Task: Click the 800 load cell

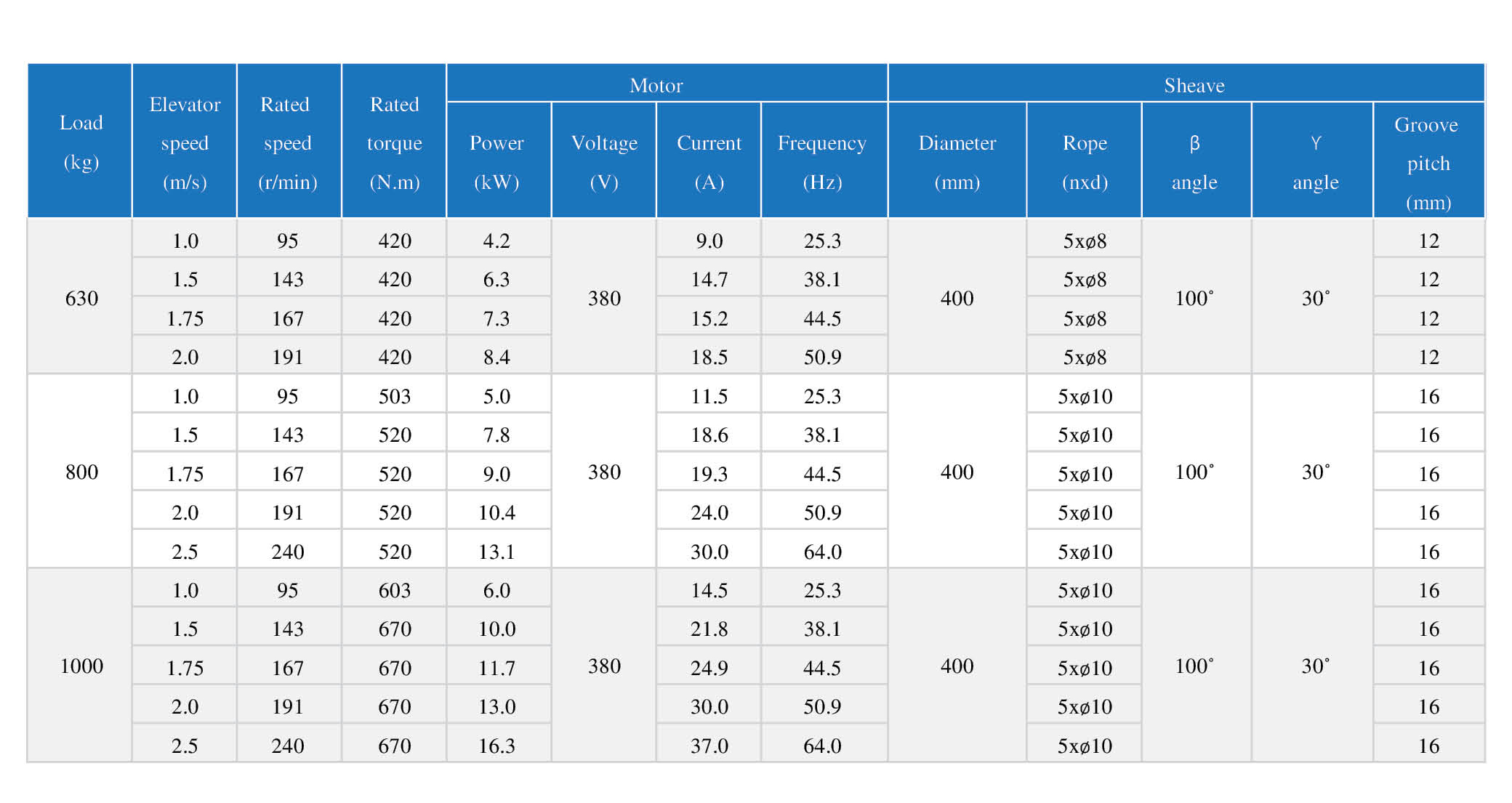Action: pyautogui.click(x=80, y=472)
